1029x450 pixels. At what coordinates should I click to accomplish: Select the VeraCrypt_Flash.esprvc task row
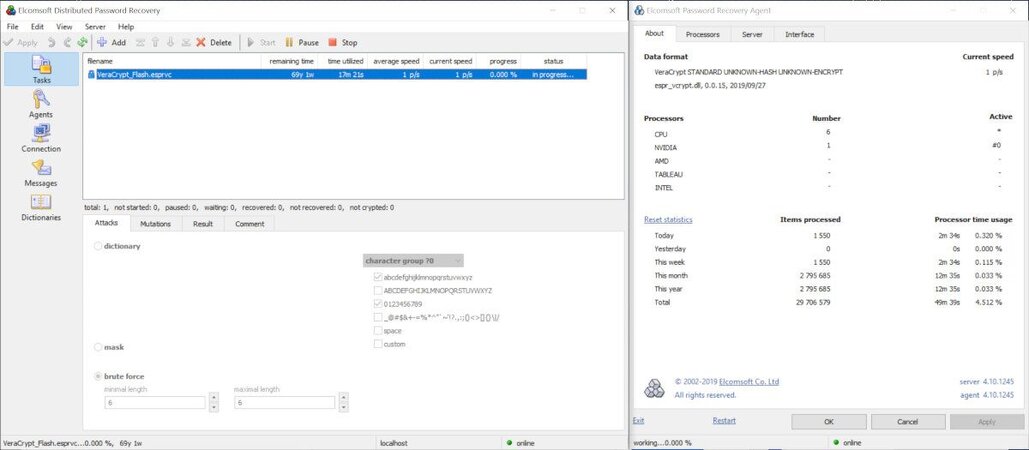pos(336,75)
